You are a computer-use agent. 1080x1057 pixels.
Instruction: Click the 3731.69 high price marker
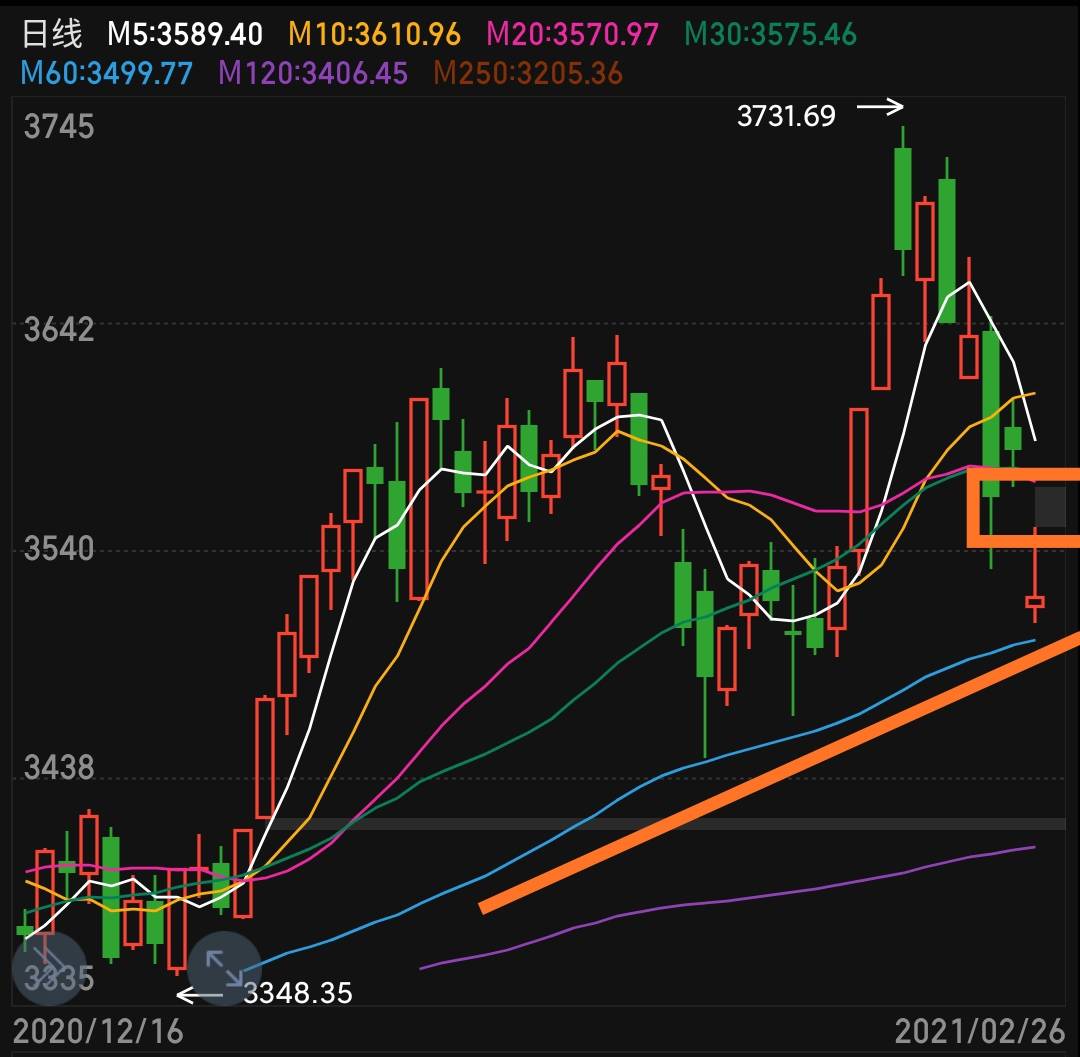(x=786, y=116)
